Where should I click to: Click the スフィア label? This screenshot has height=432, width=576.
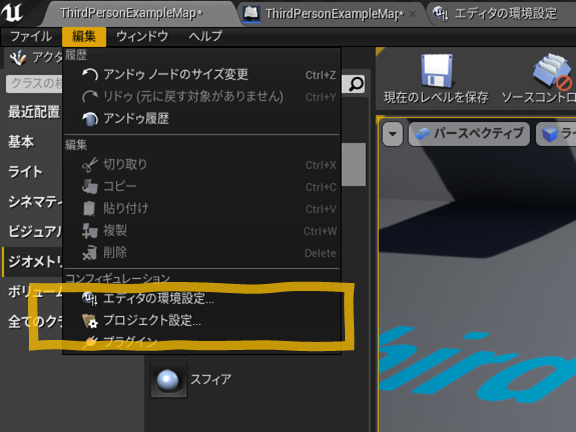211,380
